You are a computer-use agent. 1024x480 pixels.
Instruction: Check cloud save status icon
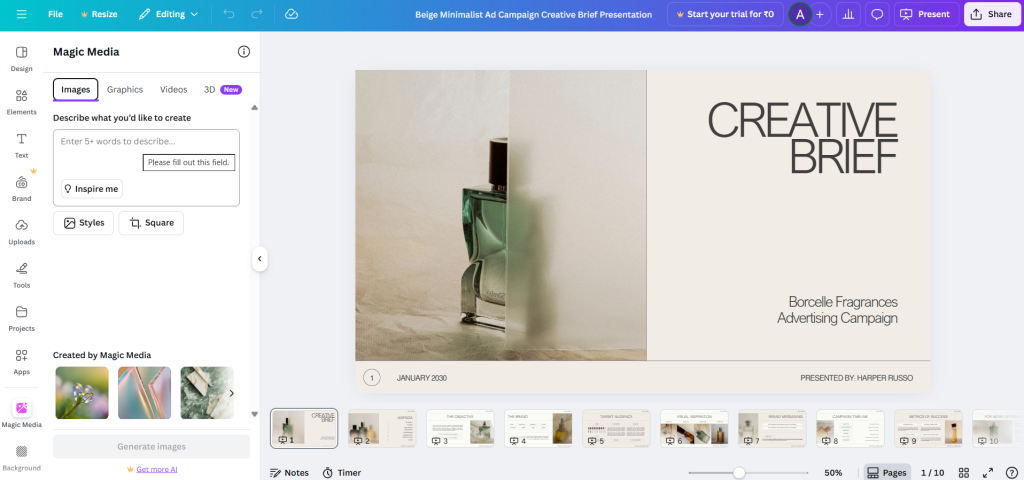pyautogui.click(x=292, y=14)
